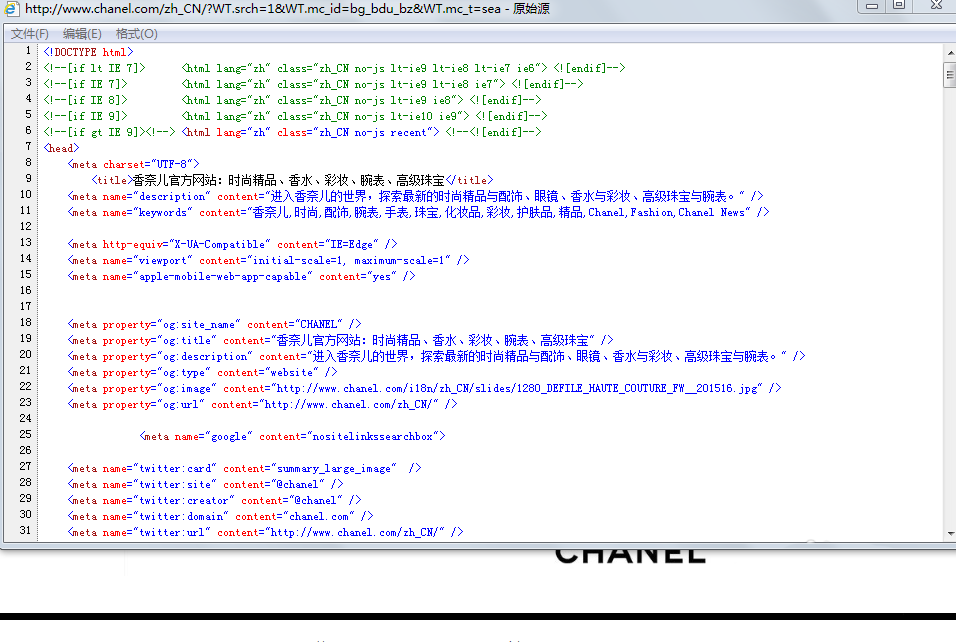Click the [if lt IE 7] comment line
The height and width of the screenshot is (642, 956).
pyautogui.click(x=334, y=68)
